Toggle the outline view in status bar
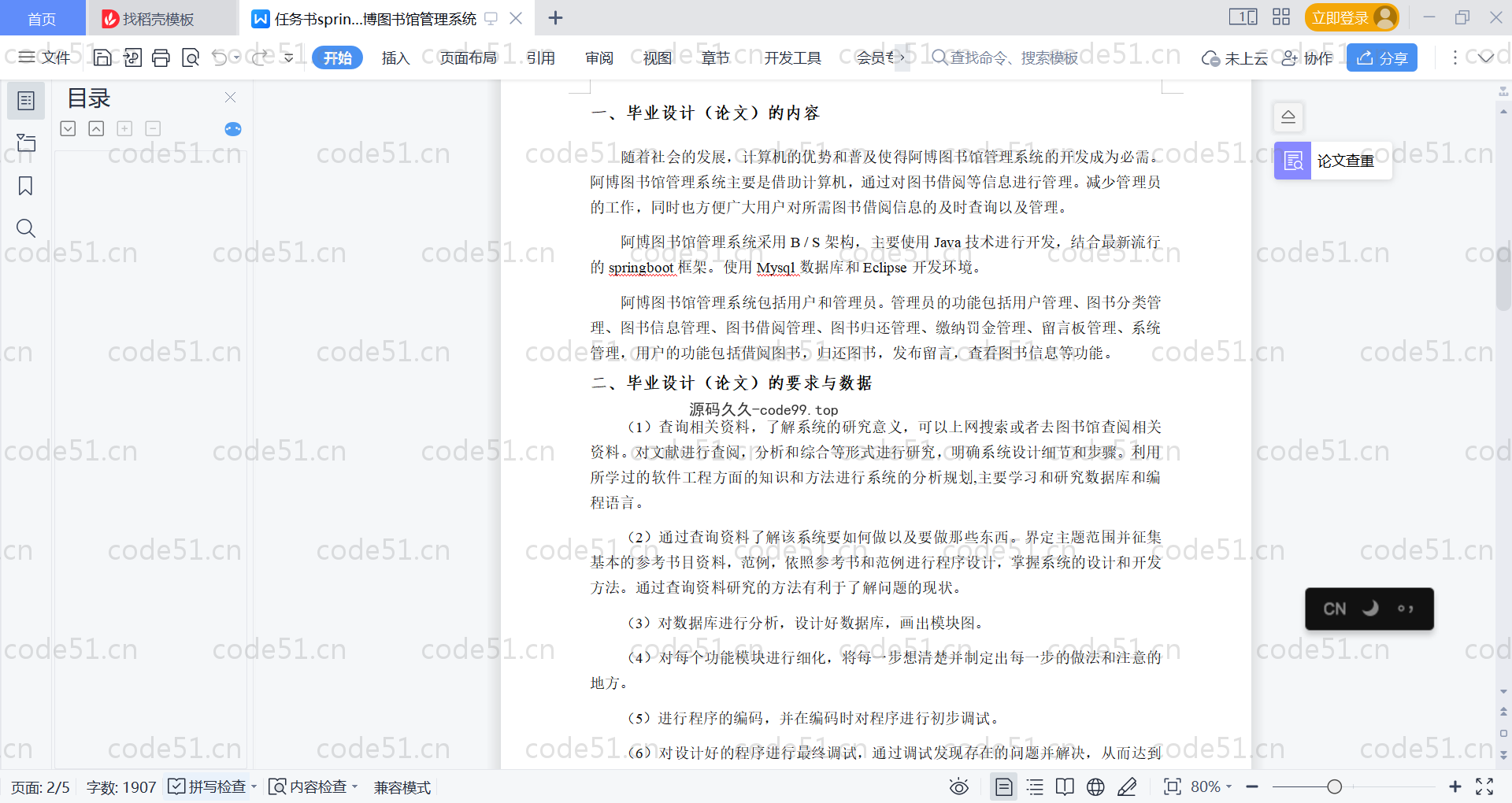1512x803 pixels. click(x=1035, y=786)
